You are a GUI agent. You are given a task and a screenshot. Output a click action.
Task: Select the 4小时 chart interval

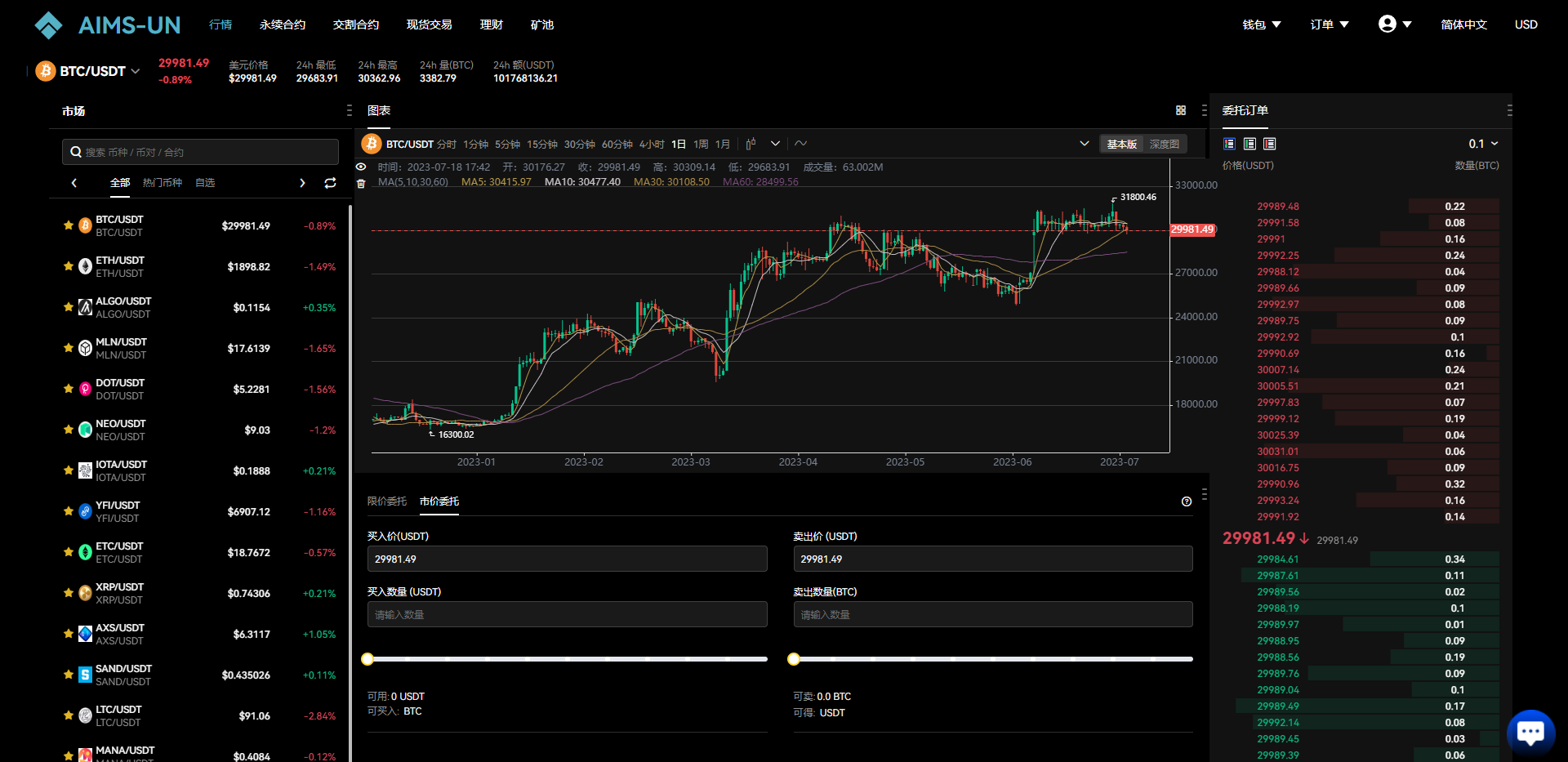(x=651, y=144)
